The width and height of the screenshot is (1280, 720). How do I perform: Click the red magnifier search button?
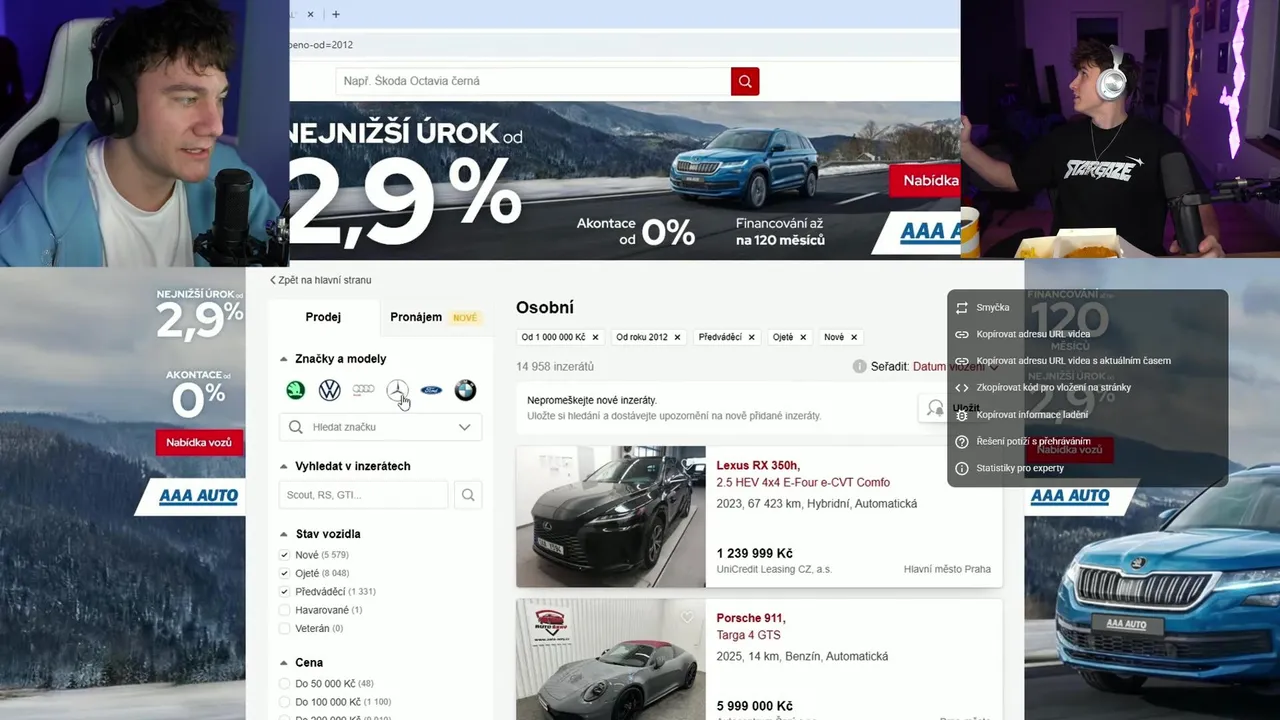tap(745, 81)
